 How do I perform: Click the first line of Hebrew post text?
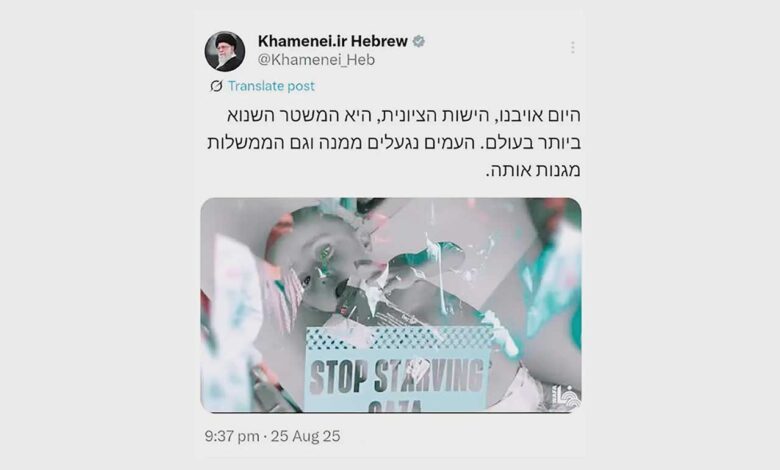404,116
